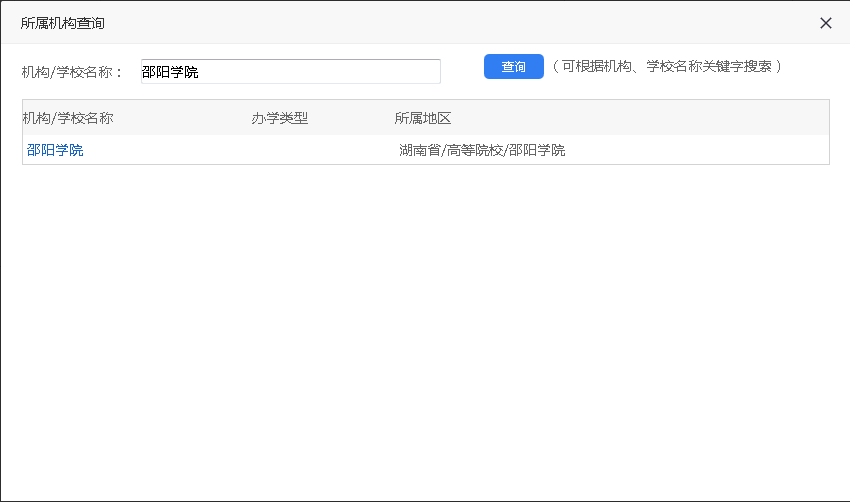Click the blank area below the results table
Screen dimensions: 850x502
point(425,330)
